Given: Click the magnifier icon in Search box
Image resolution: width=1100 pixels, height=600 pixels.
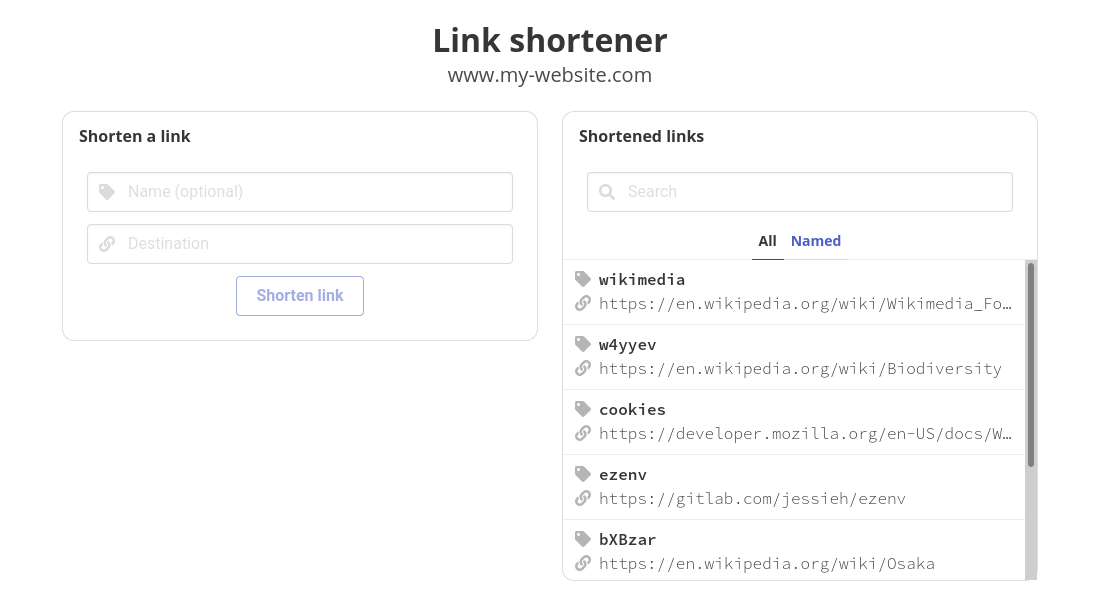Looking at the screenshot, I should (x=607, y=192).
